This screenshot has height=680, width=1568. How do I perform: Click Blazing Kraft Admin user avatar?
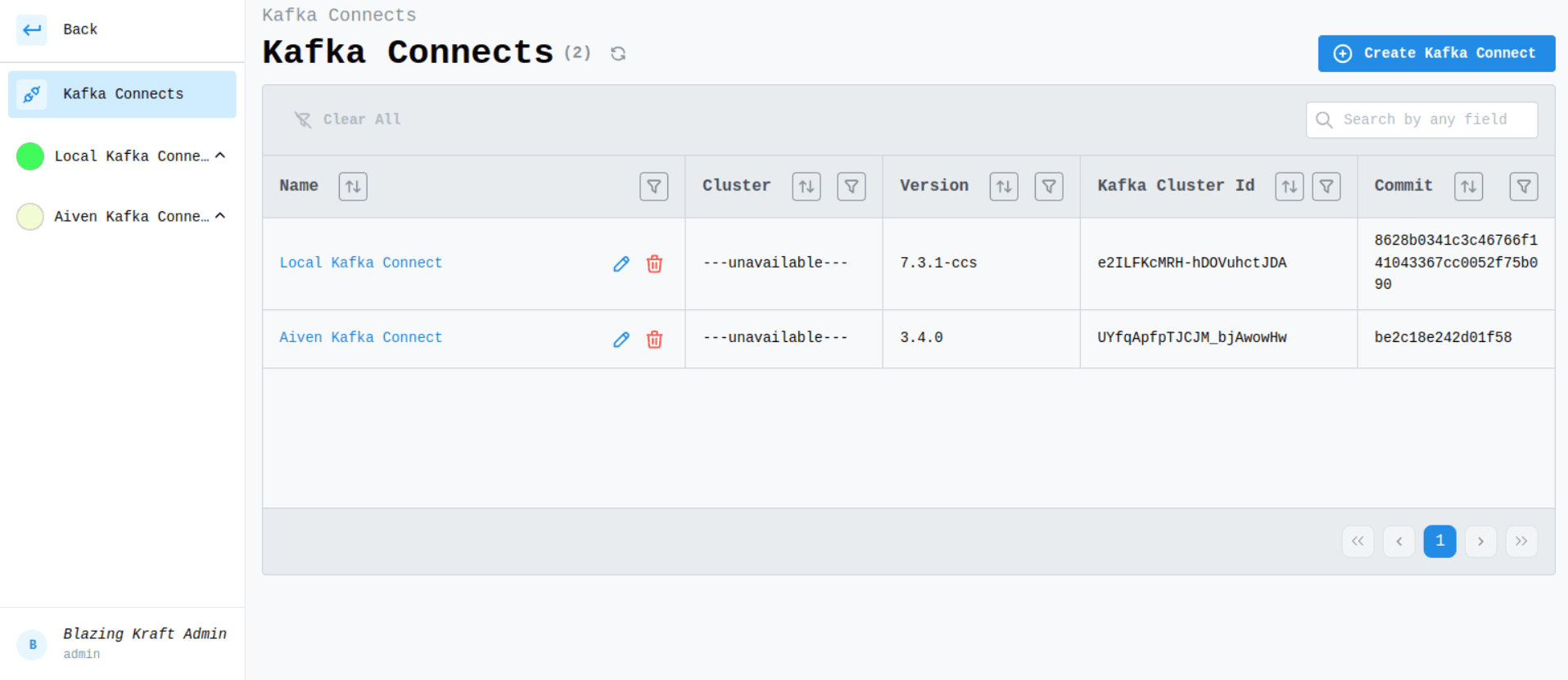point(32,645)
